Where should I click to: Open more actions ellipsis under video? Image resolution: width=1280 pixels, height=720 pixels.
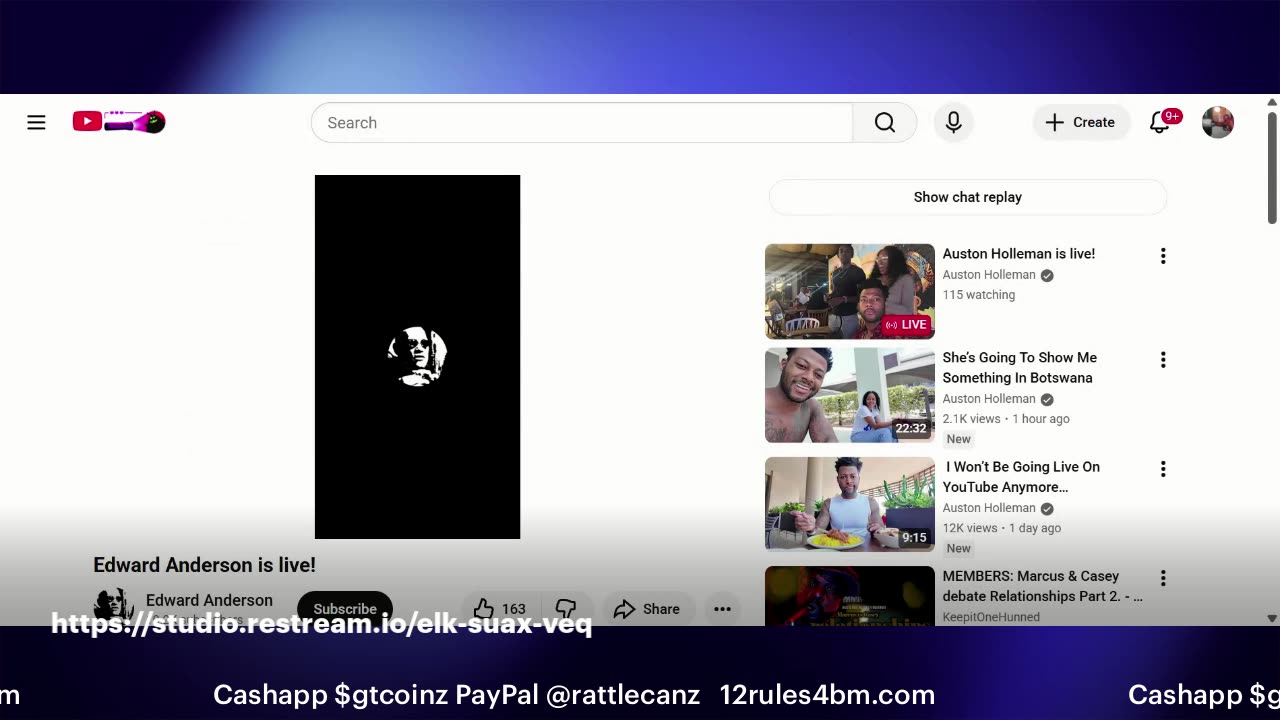(x=722, y=608)
